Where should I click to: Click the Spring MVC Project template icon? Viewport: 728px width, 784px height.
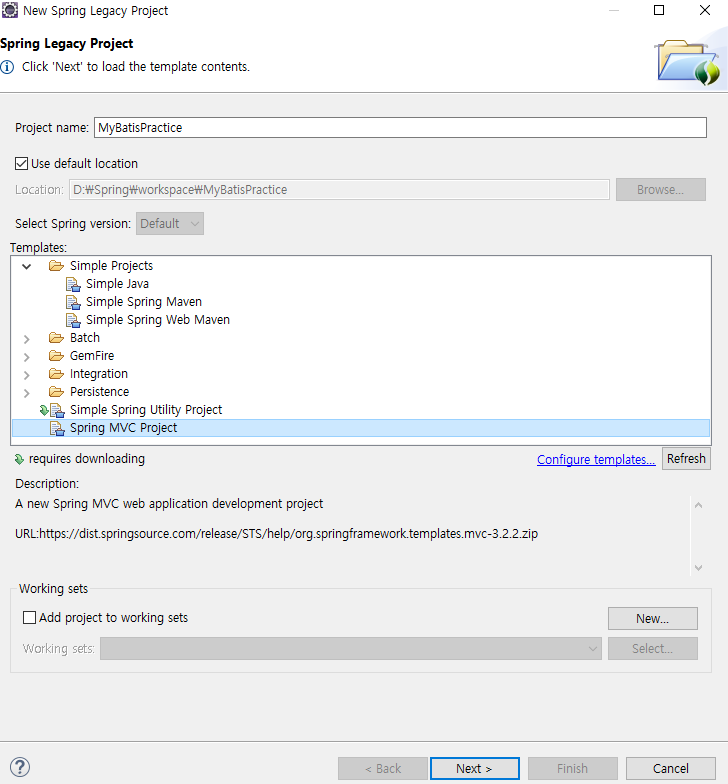tap(57, 428)
